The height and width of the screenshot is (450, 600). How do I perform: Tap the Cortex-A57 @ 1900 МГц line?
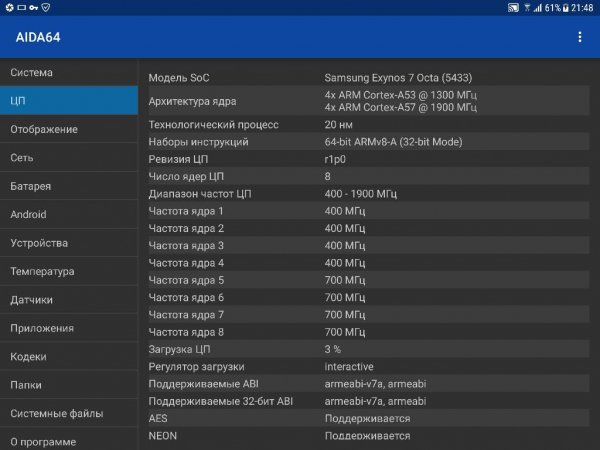pyautogui.click(x=401, y=107)
